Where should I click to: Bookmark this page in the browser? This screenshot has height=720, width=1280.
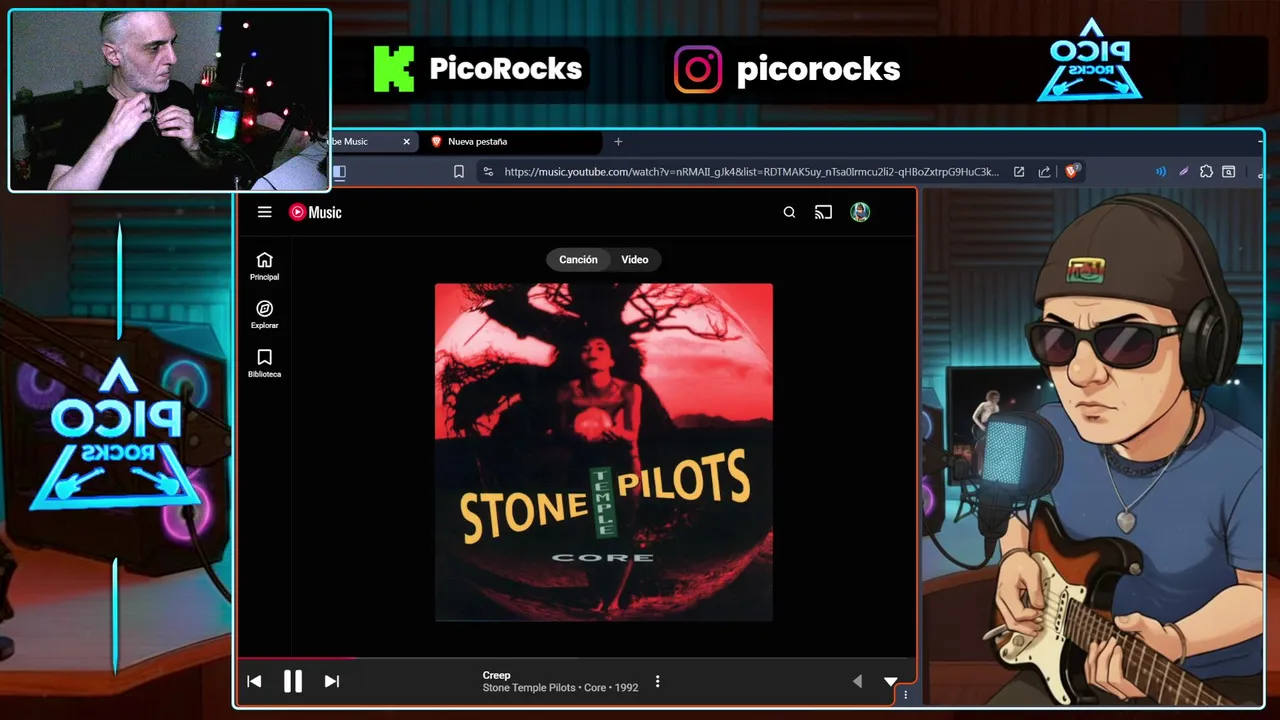click(x=459, y=172)
